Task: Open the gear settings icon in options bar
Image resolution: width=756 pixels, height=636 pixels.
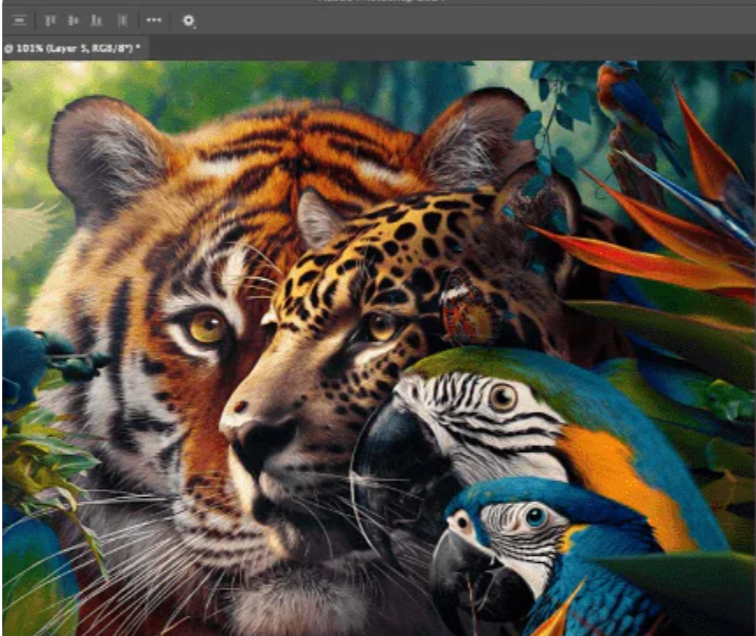Action: click(x=189, y=21)
